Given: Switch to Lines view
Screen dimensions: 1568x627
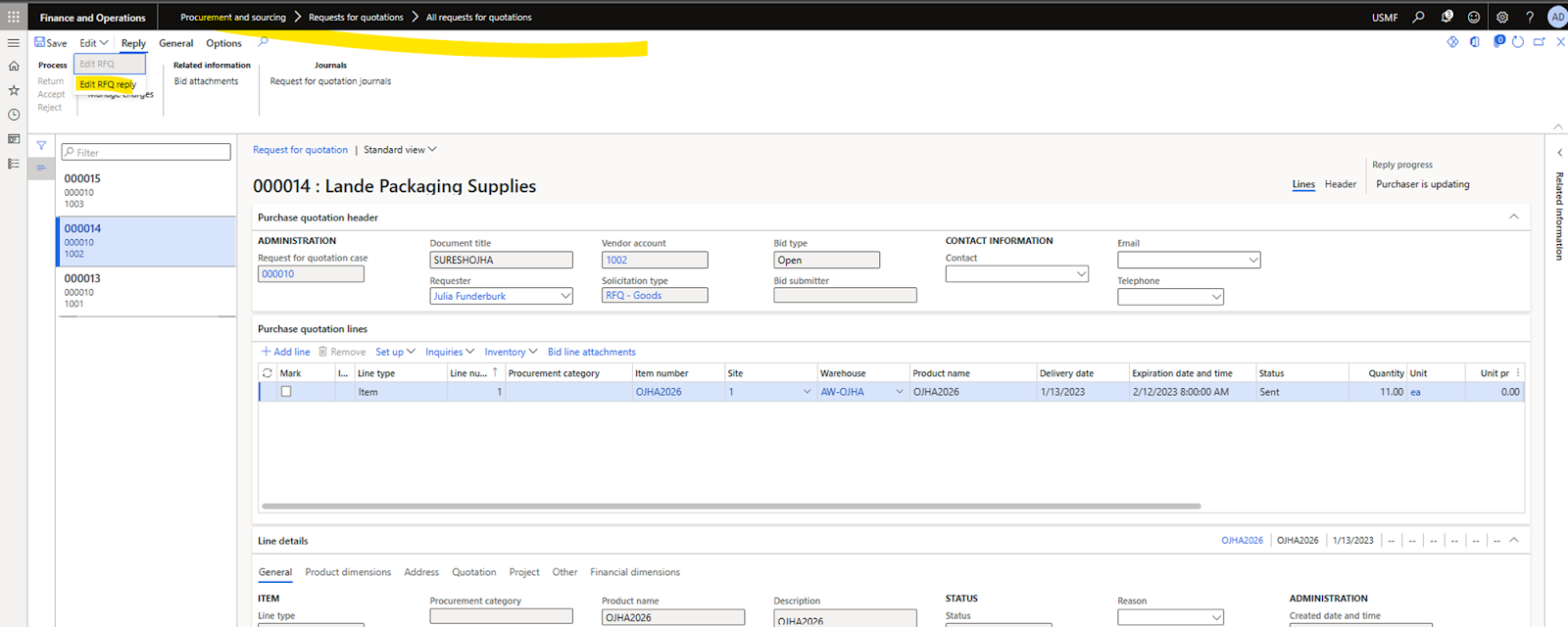Looking at the screenshot, I should click(1303, 184).
